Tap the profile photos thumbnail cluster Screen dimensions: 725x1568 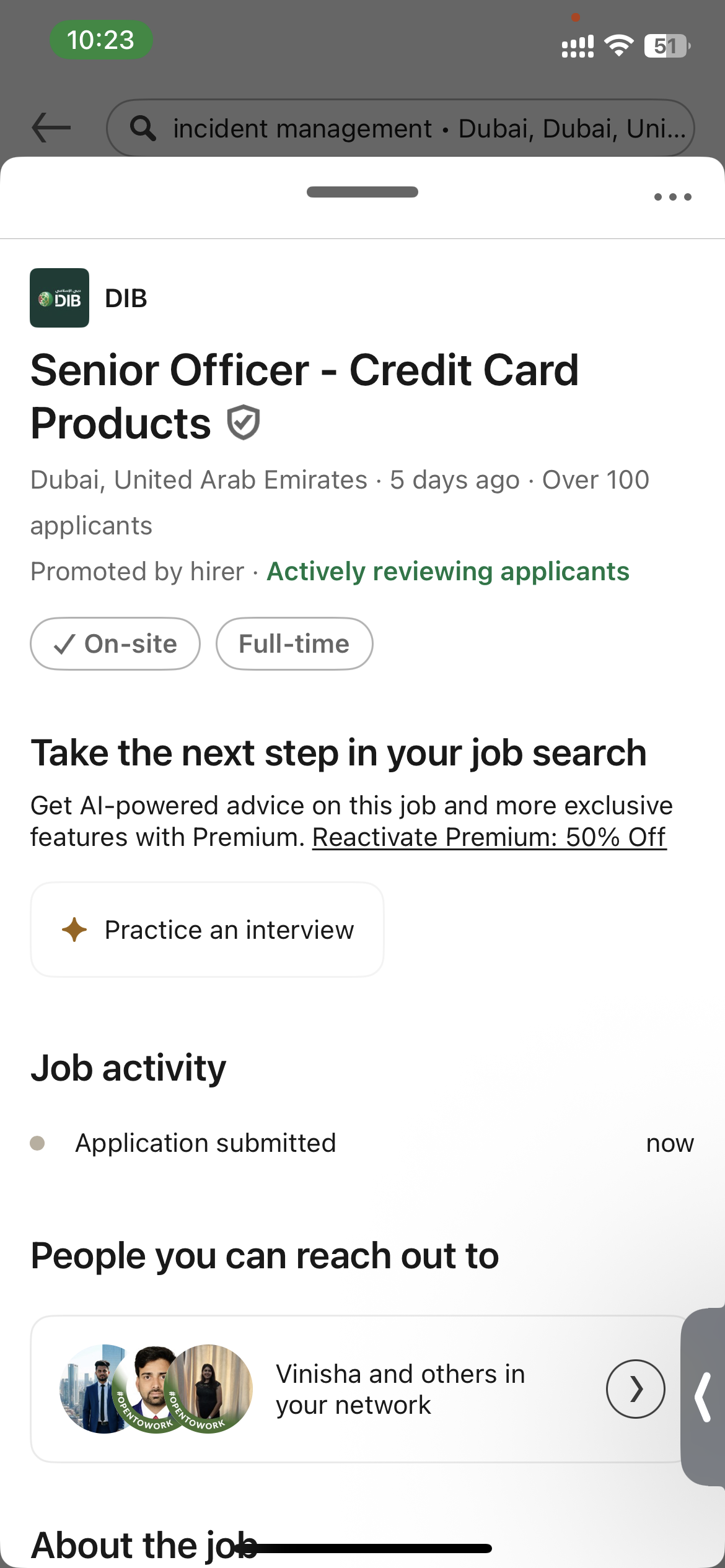click(156, 1389)
